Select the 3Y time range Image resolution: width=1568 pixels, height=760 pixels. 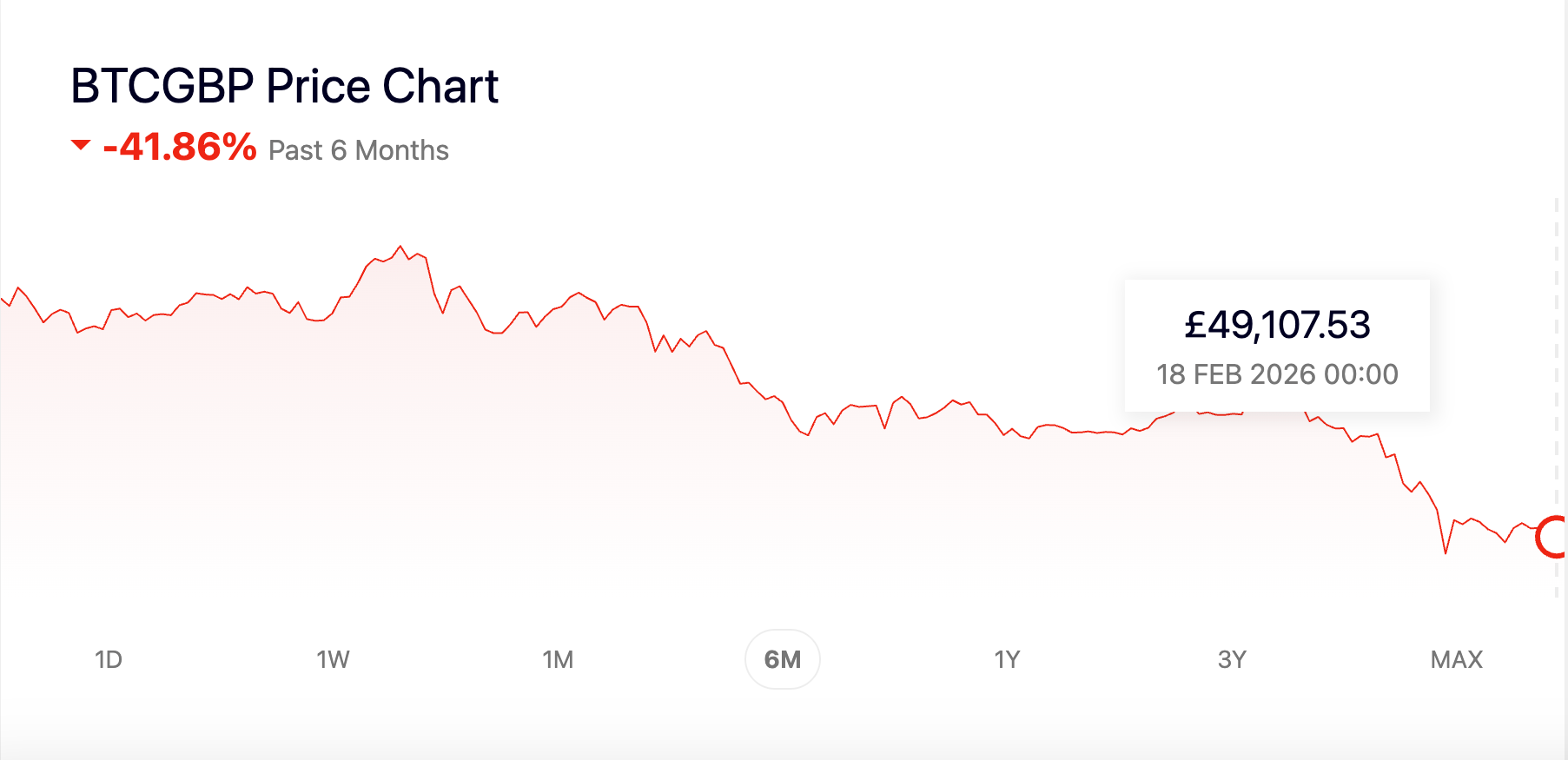click(1232, 660)
